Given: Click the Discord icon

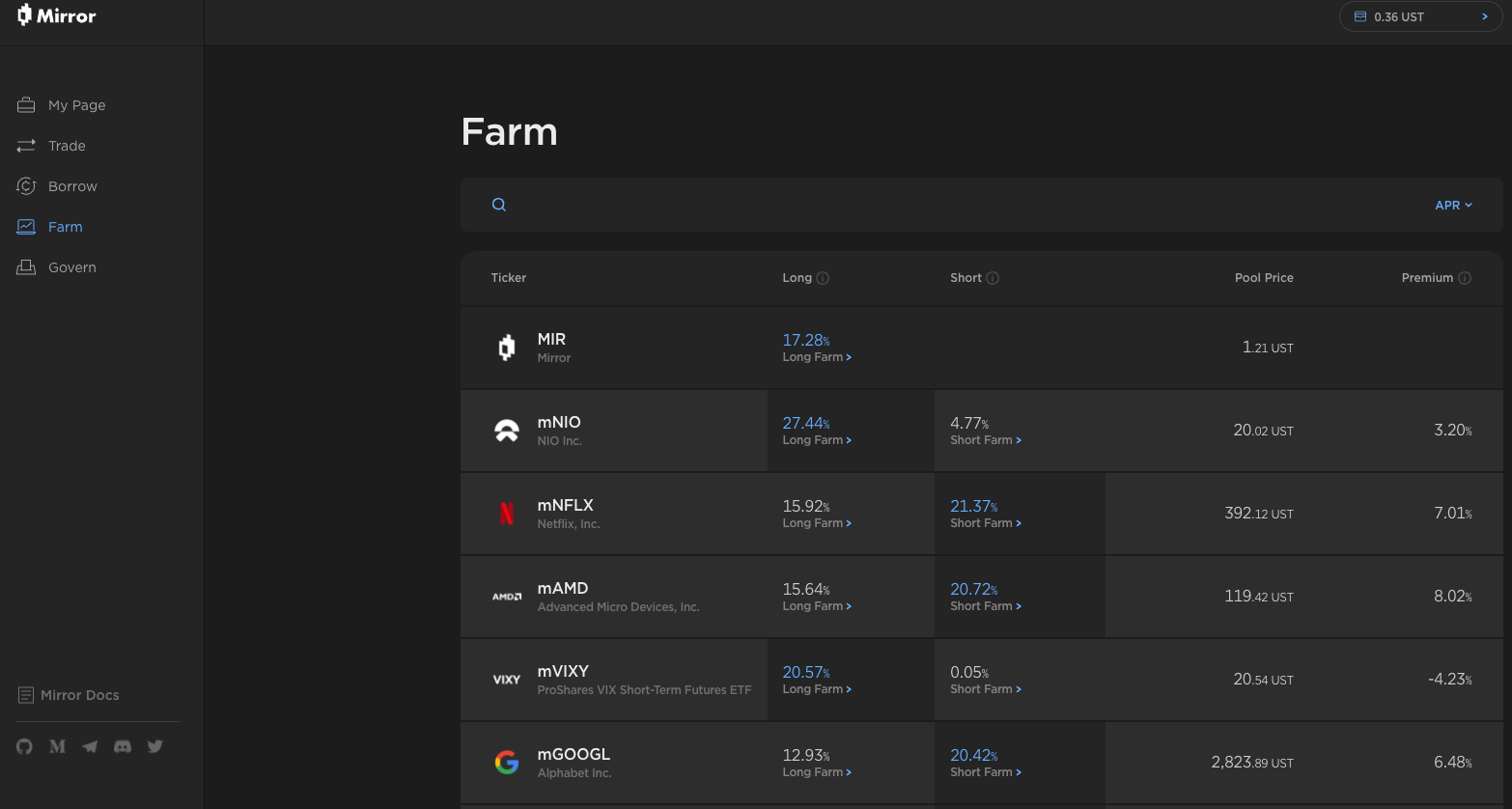Looking at the screenshot, I should tap(122, 745).
